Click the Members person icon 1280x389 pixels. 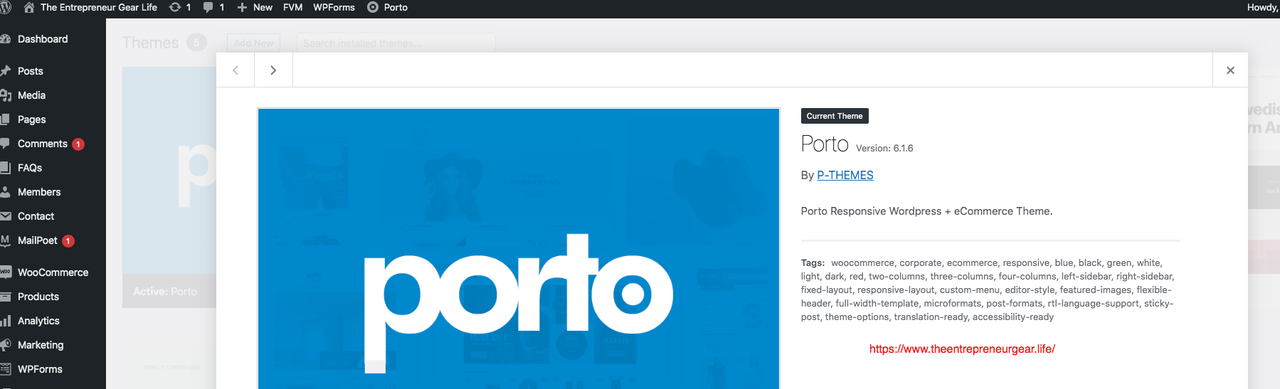coord(6,192)
